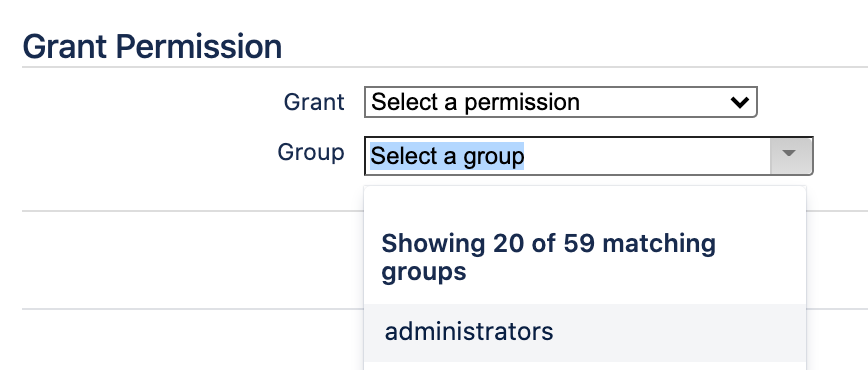Viewport: 868px width, 370px height.
Task: Click the divider line under Grant Permission heading
Action: pos(445,67)
